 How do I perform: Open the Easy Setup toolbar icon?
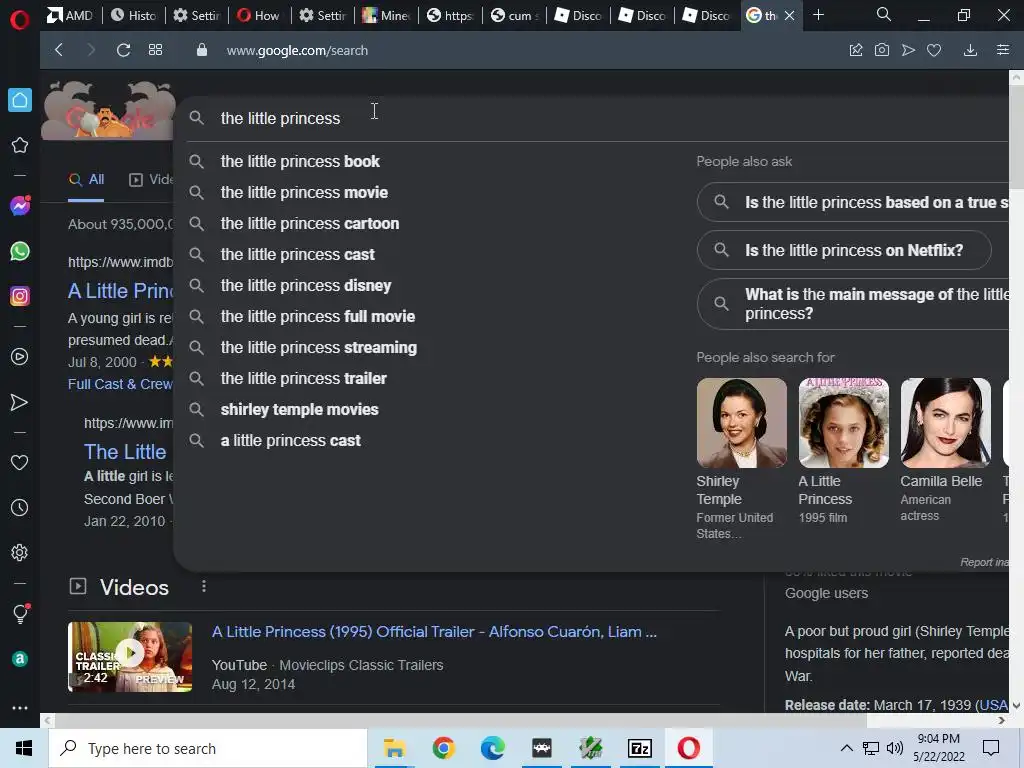tap(1003, 50)
